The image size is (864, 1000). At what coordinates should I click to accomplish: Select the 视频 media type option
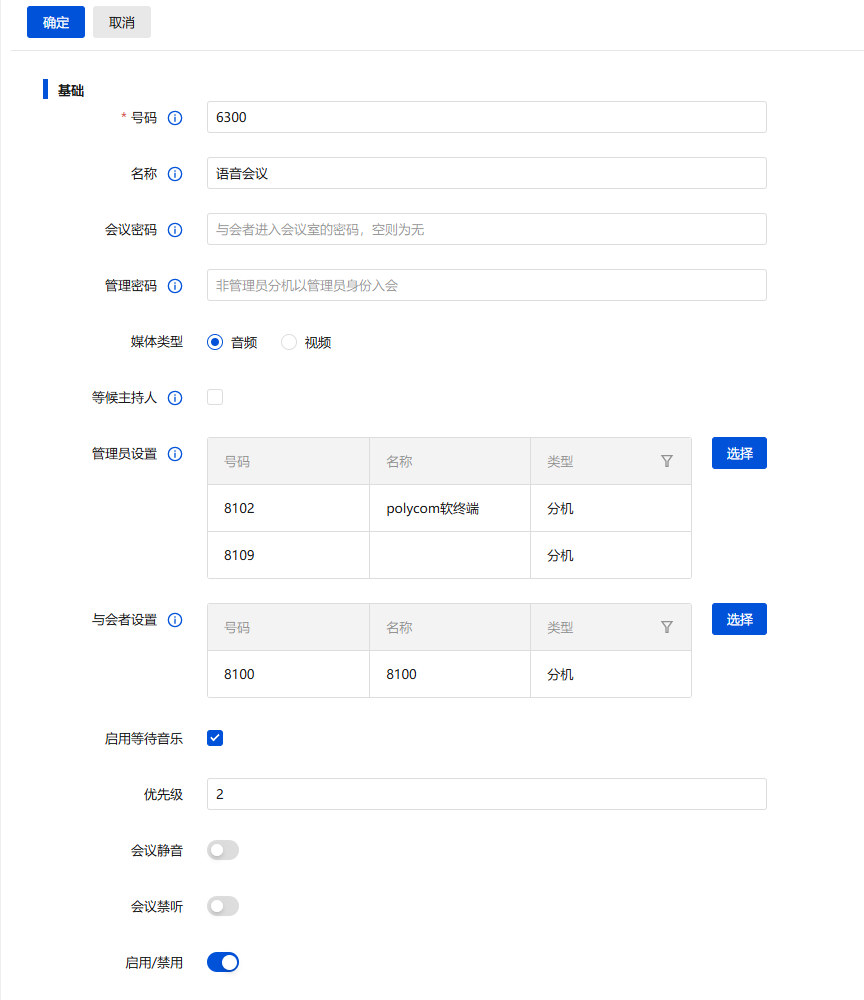(x=288, y=341)
